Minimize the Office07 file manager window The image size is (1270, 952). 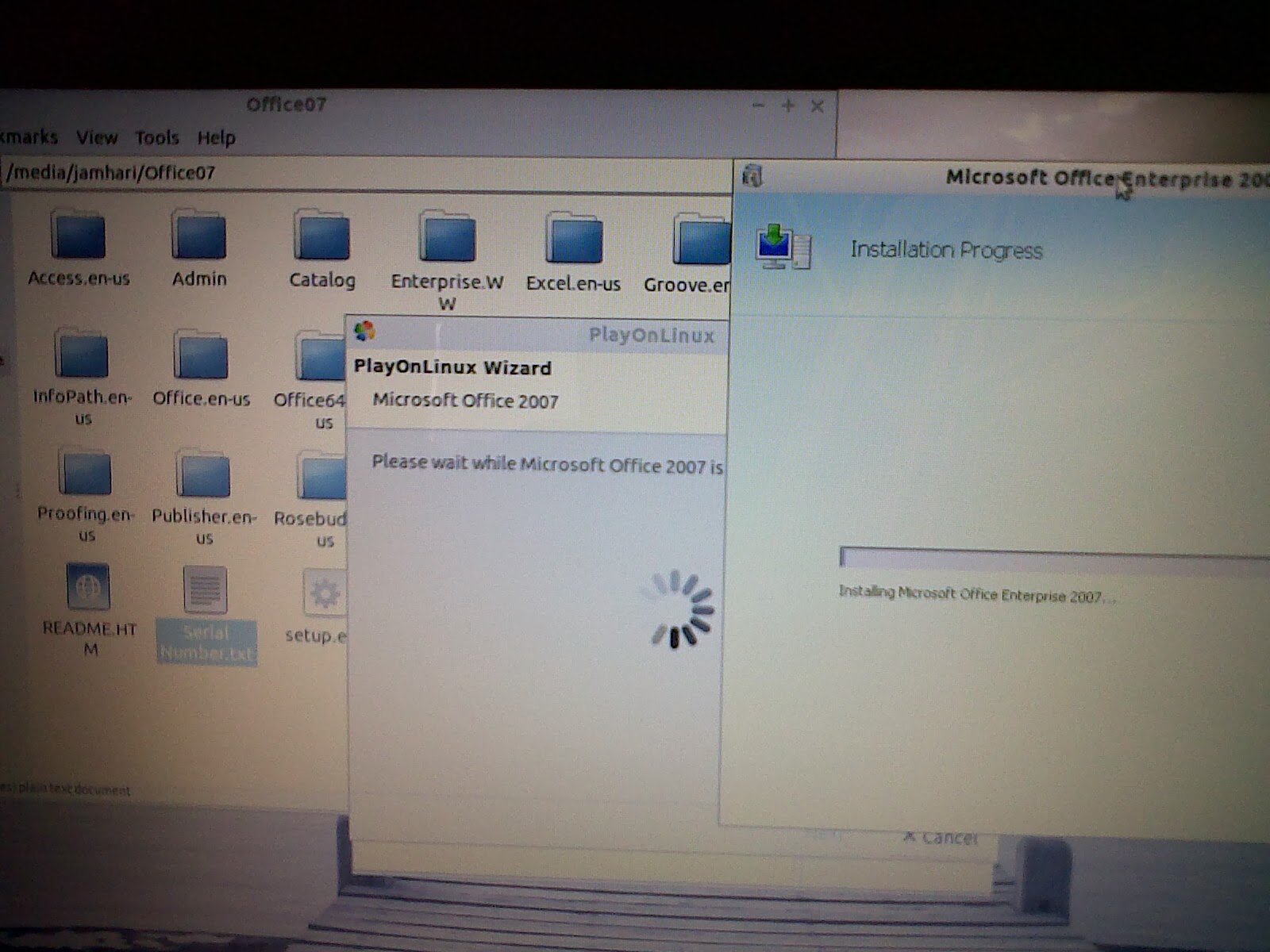758,106
